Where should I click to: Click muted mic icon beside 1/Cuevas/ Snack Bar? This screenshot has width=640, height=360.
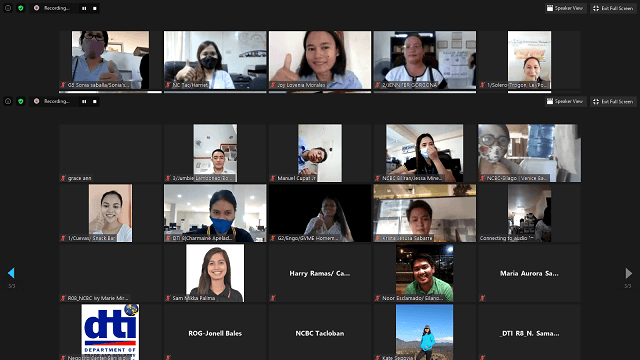[x=63, y=238]
